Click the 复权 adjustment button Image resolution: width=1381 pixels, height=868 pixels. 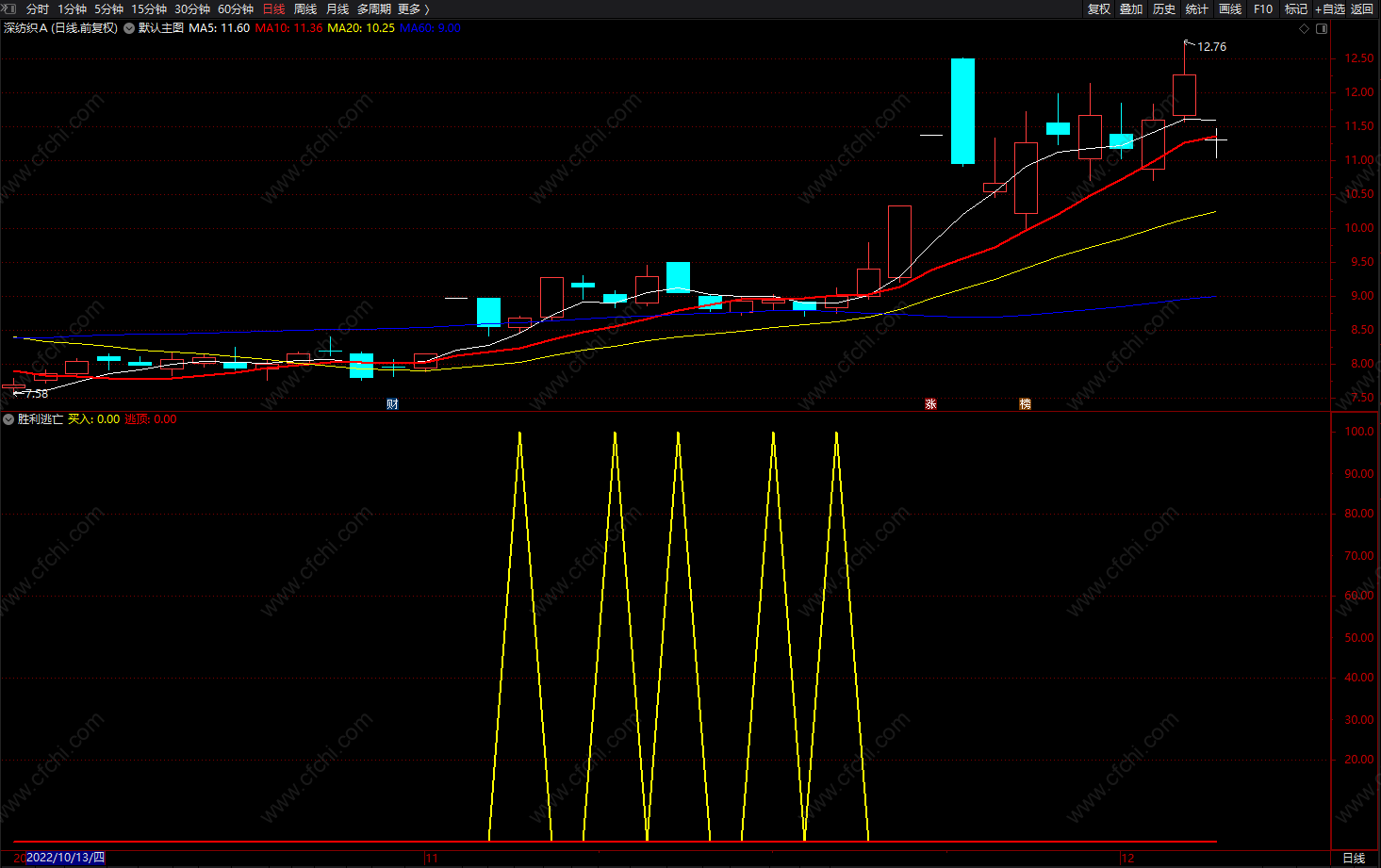(1099, 8)
